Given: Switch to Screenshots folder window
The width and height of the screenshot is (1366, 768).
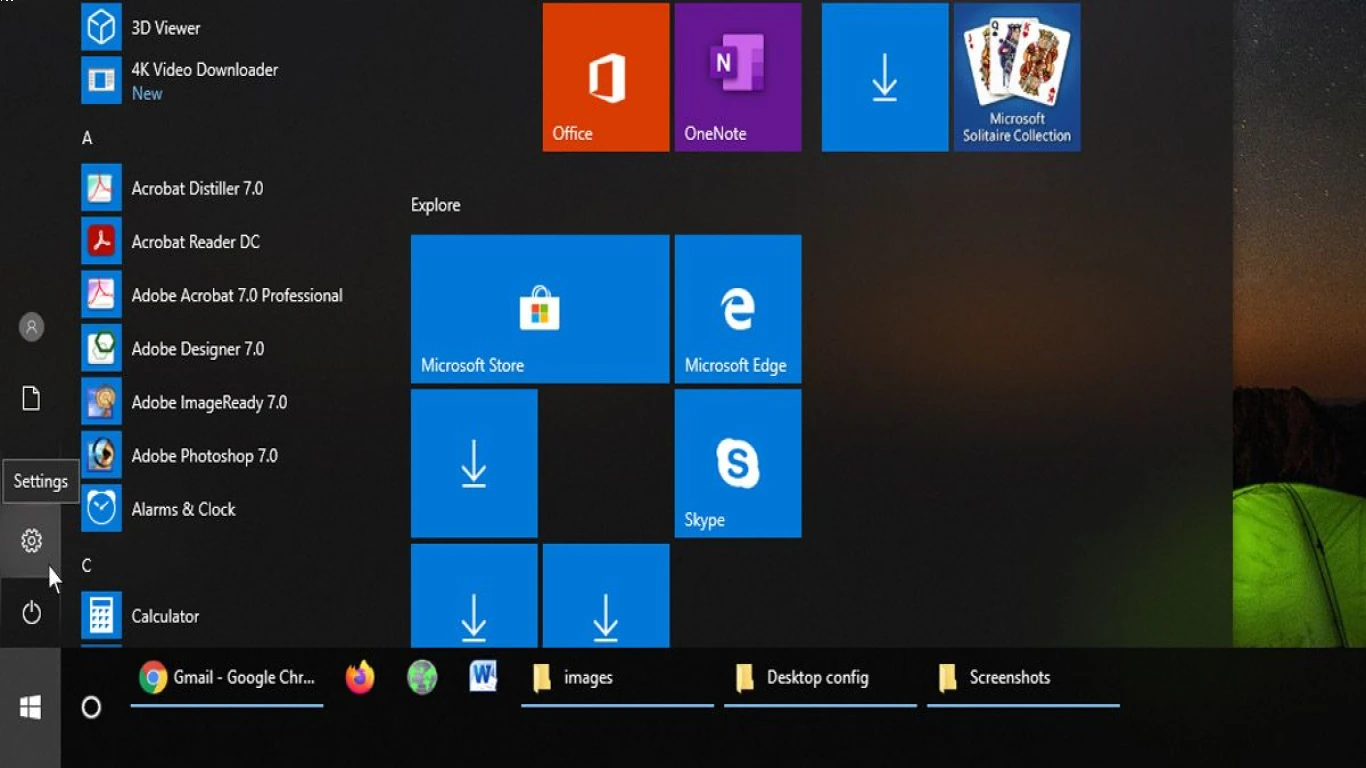Looking at the screenshot, I should click(x=1023, y=678).
